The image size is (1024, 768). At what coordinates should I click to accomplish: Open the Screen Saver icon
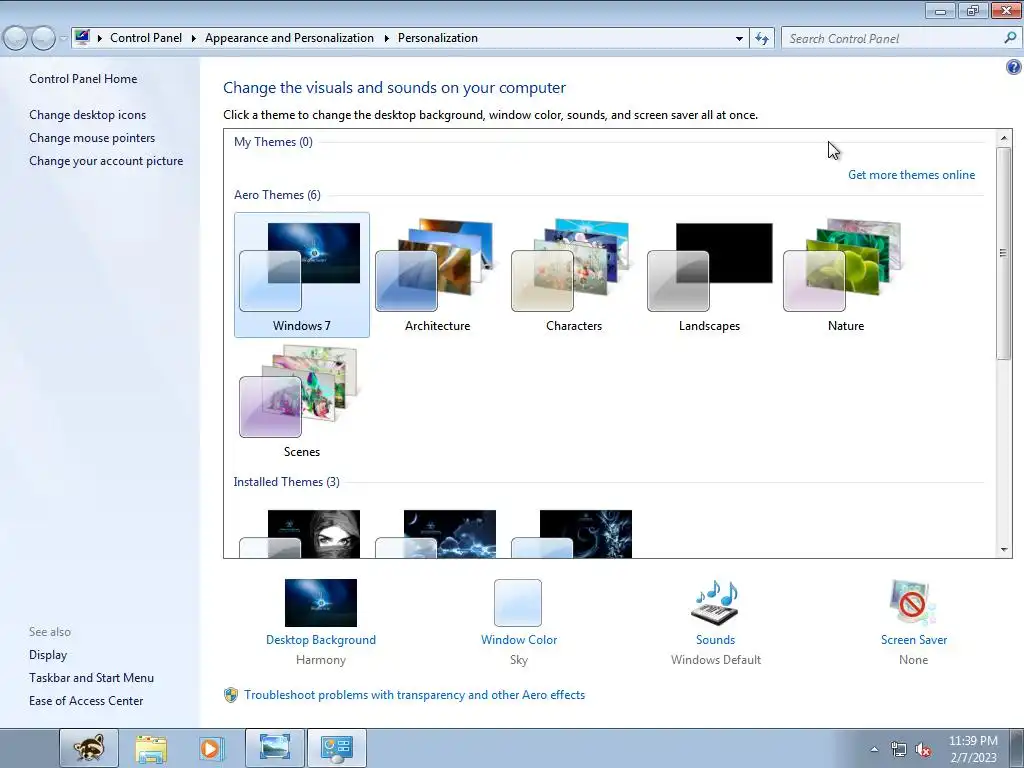pos(913,603)
